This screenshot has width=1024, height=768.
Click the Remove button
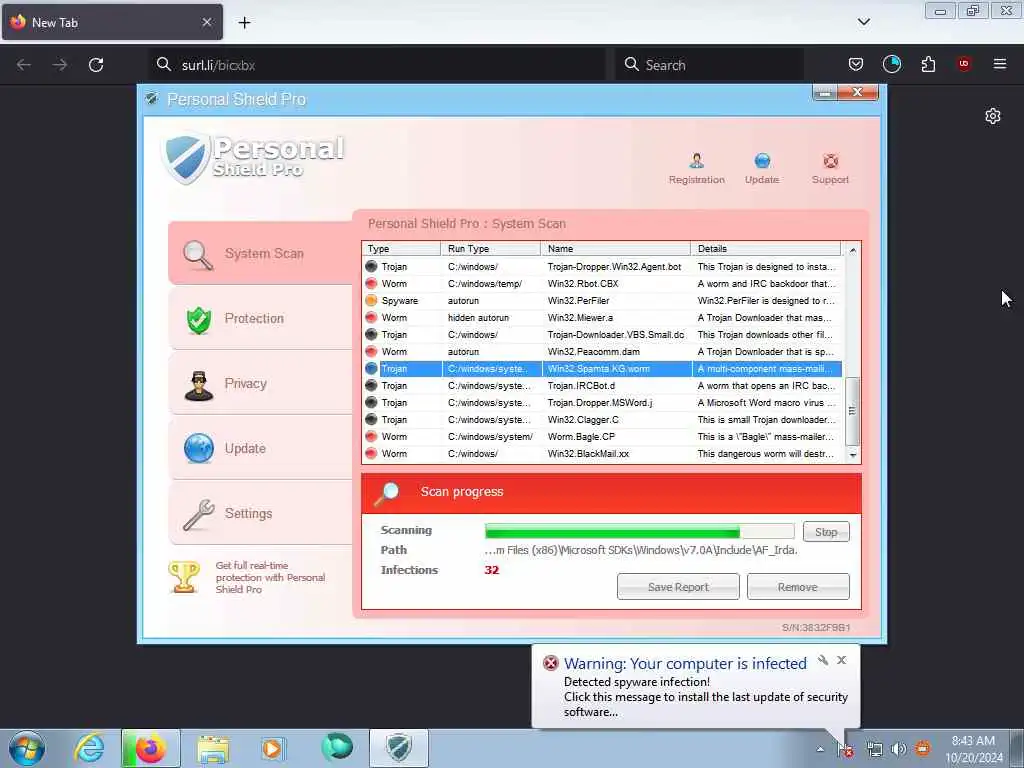797,586
